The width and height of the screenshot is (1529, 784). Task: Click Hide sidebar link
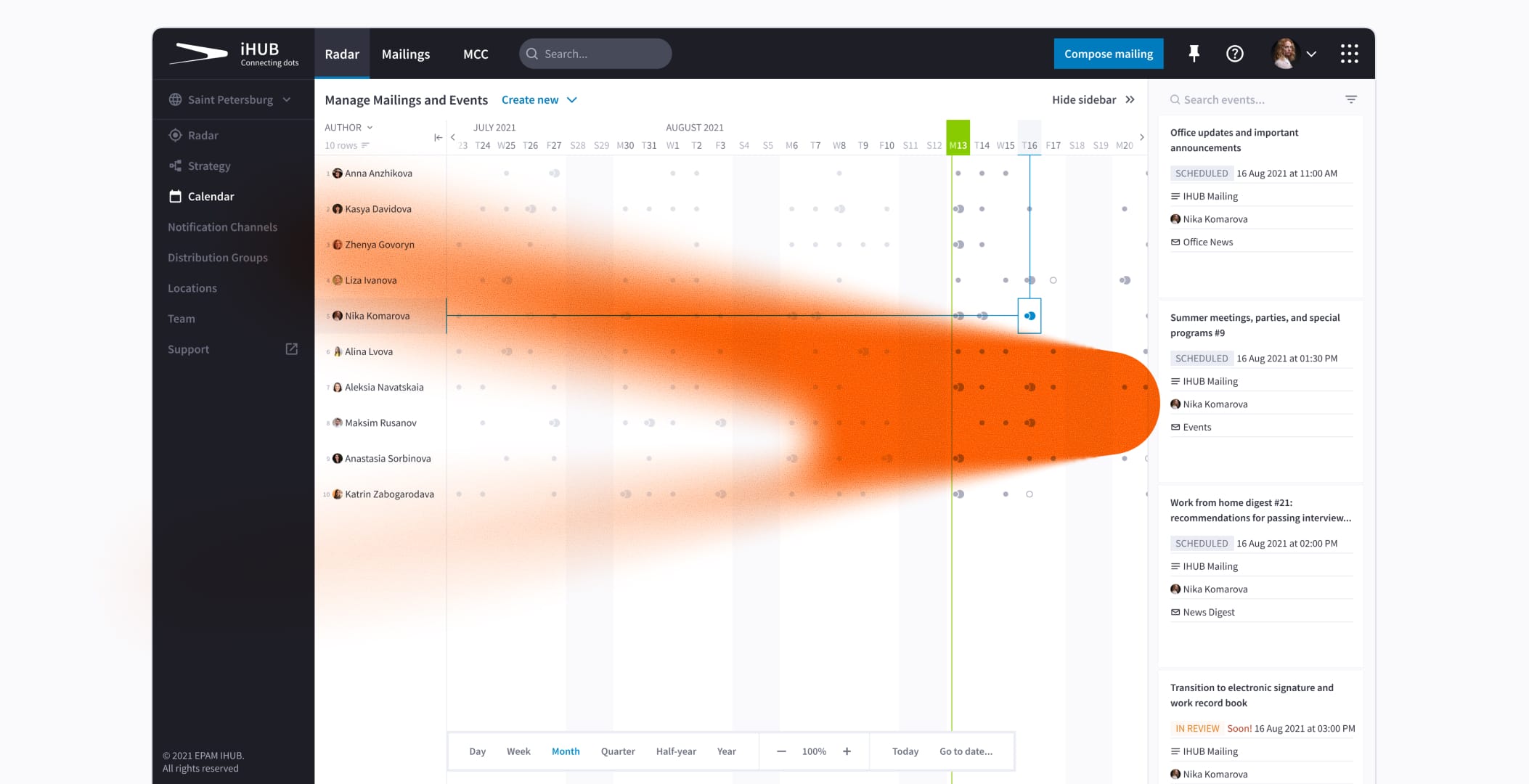(x=1093, y=99)
